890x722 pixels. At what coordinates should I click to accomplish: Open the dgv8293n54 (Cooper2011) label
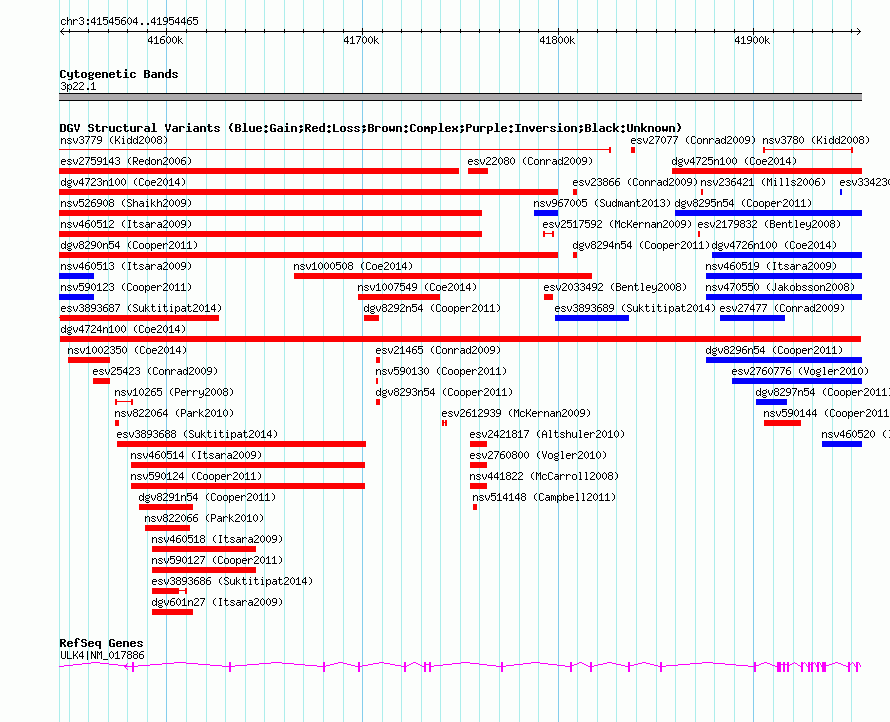click(x=444, y=392)
